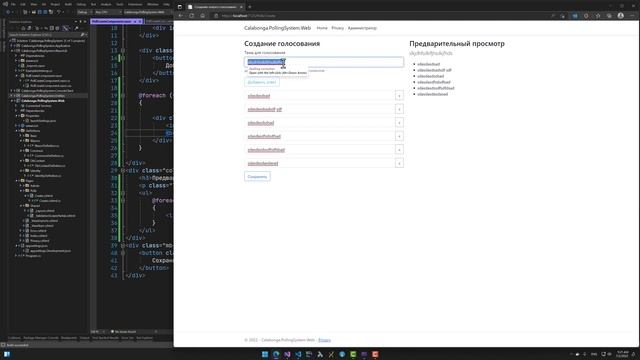Open the Debug menu in Visual Studio

click(x=81, y=4)
